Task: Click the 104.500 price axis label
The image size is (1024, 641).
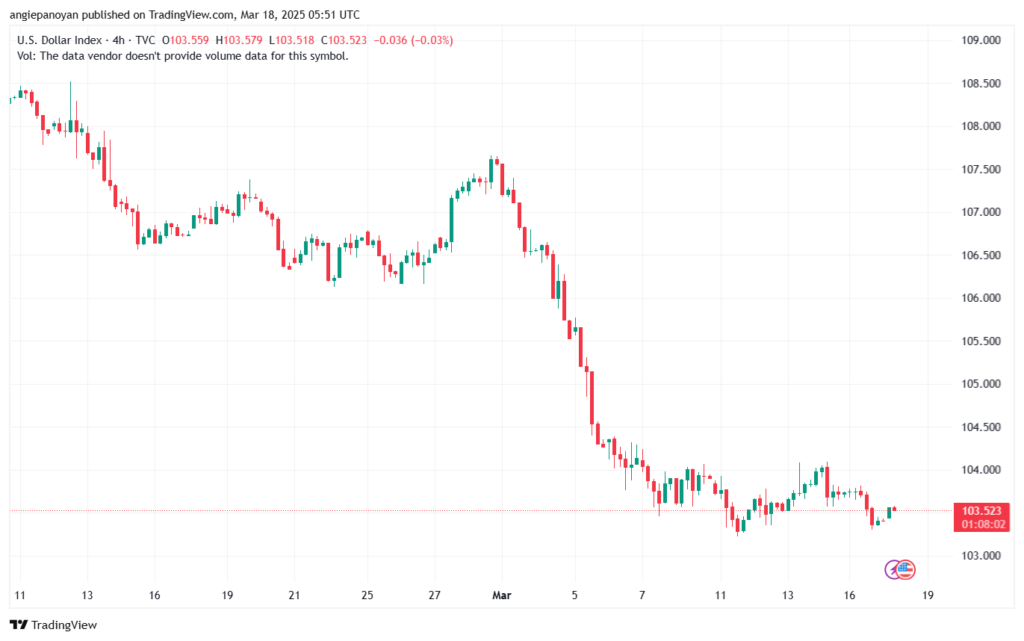Action: point(980,427)
